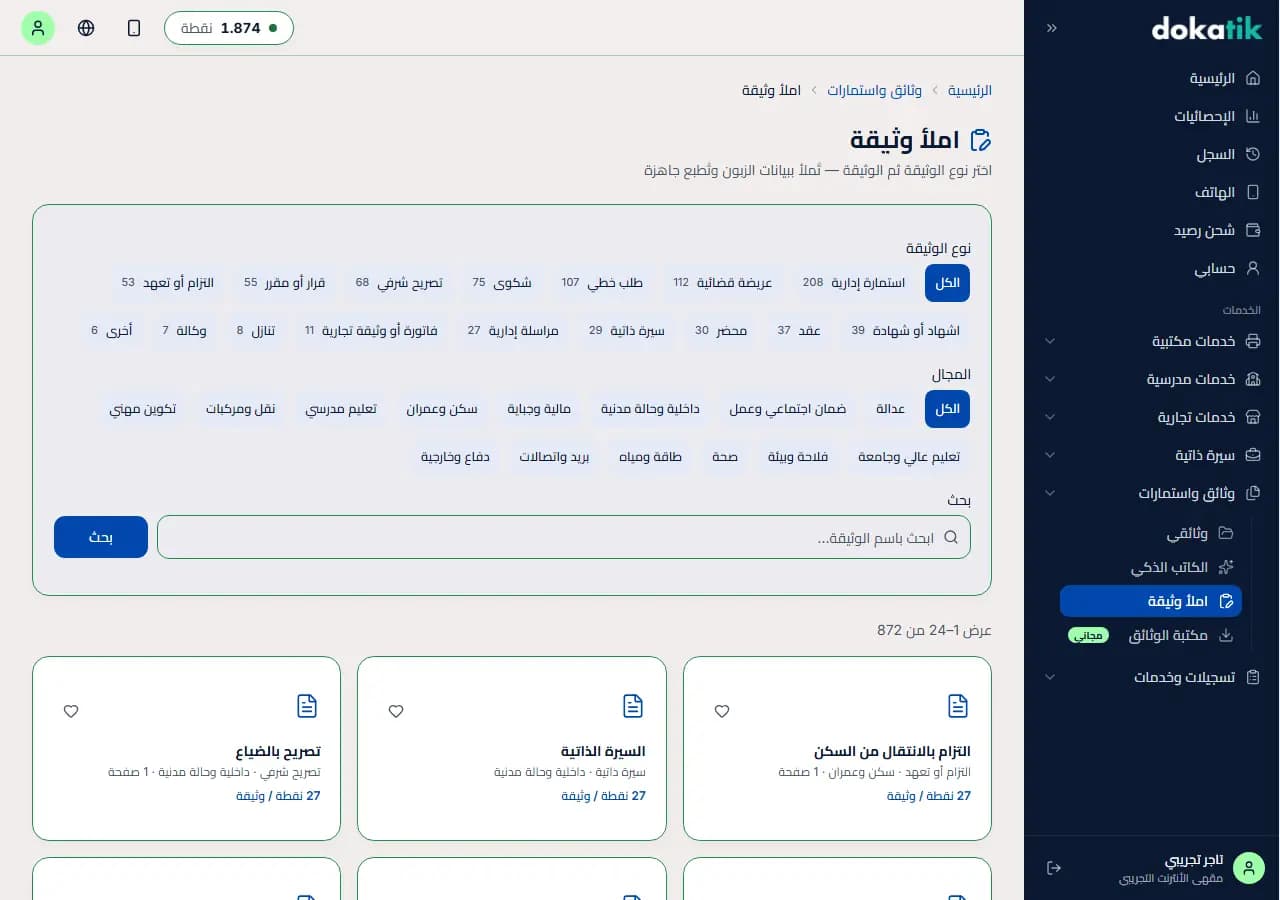1280x900 pixels.
Task: Filter by طلب خطي document type
Action: tap(602, 283)
